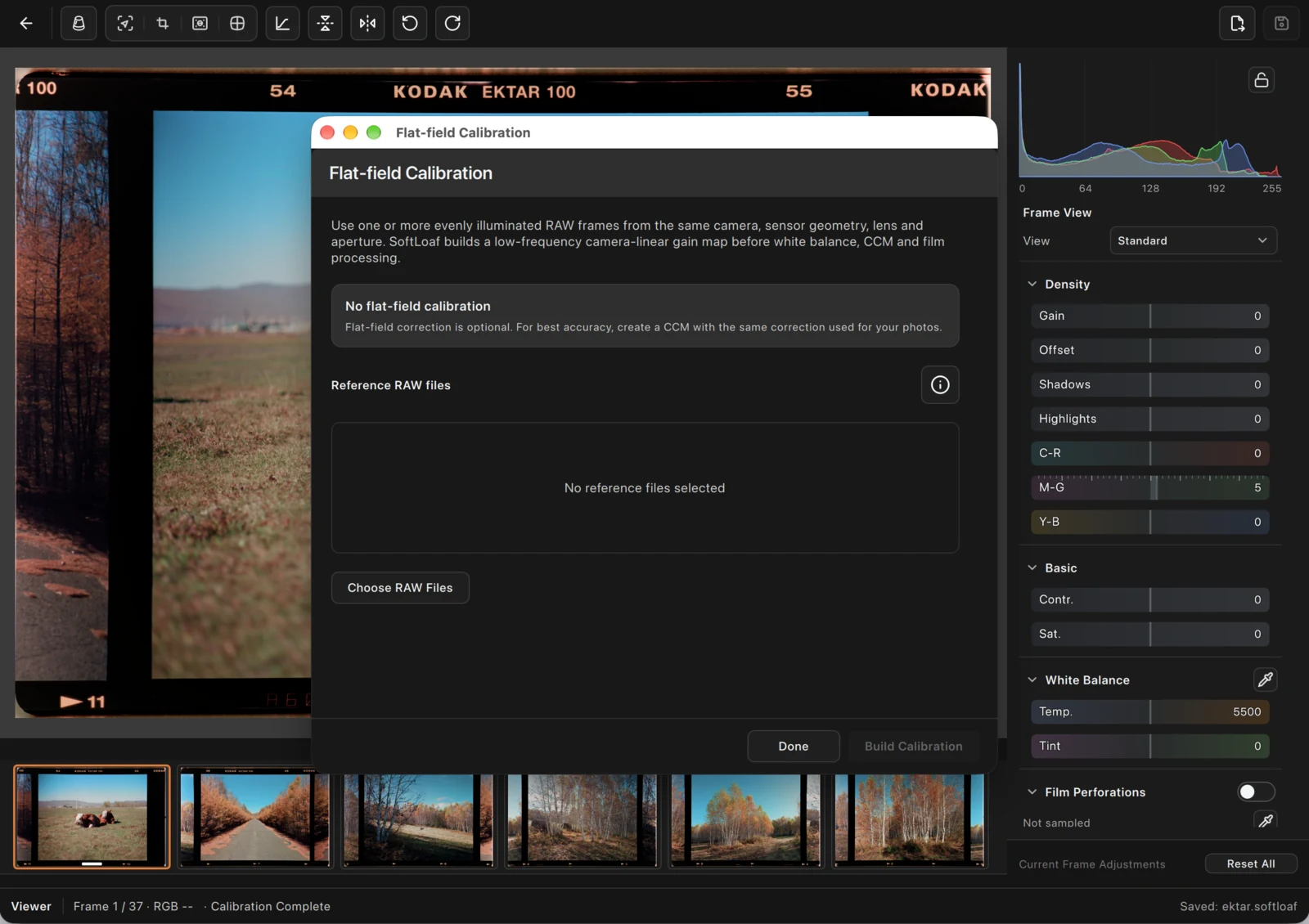
Task: Flip the frame vertically
Action: (x=326, y=24)
